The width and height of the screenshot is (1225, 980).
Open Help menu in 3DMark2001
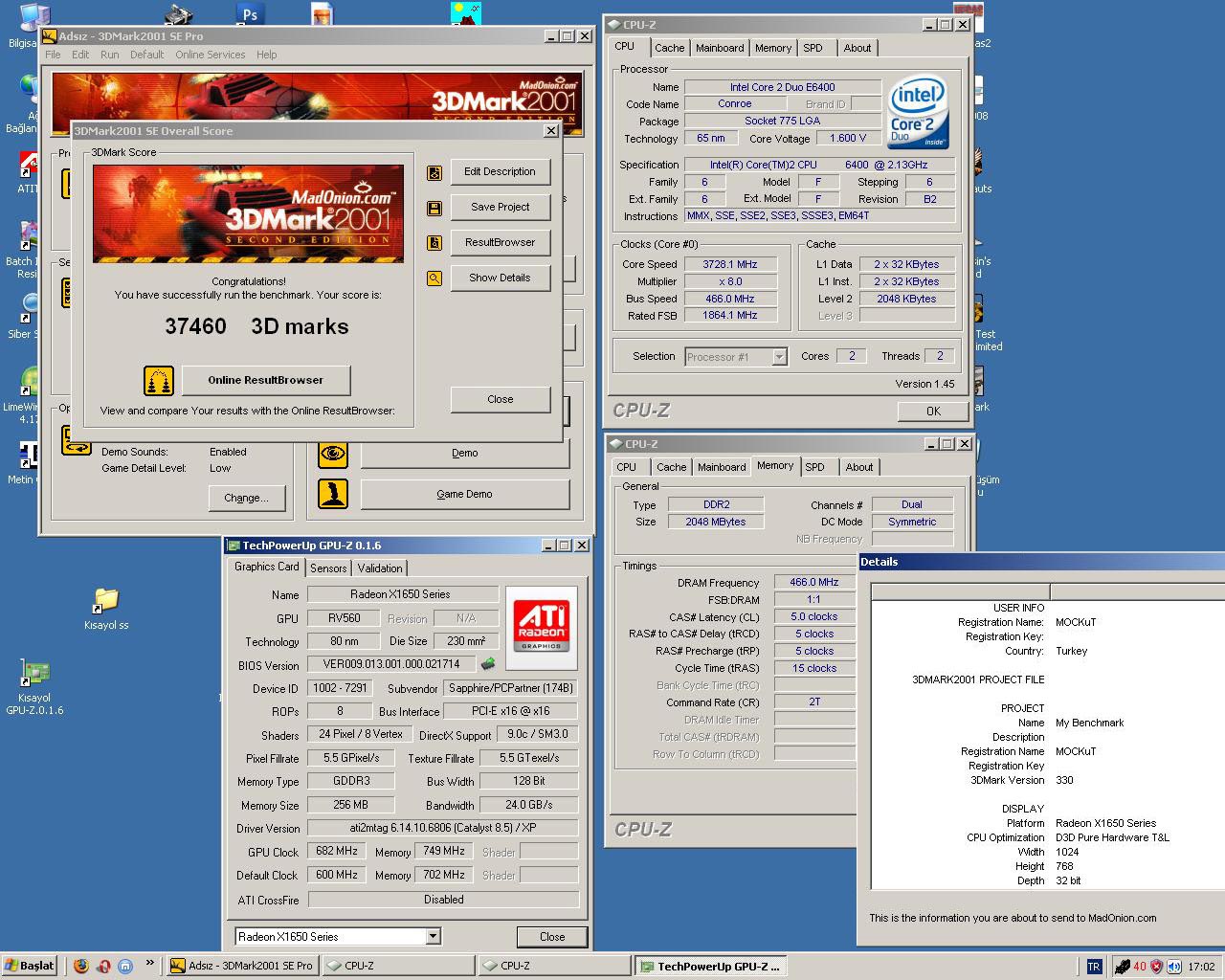click(x=267, y=55)
